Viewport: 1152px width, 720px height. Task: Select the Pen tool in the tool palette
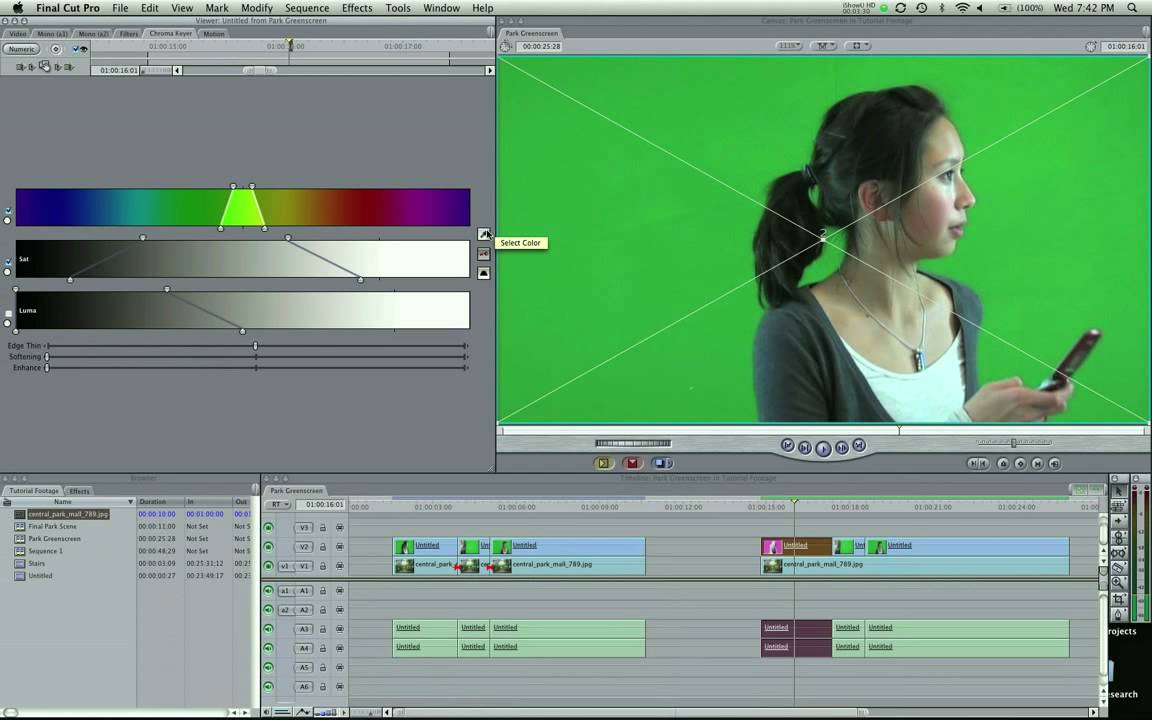1118,614
